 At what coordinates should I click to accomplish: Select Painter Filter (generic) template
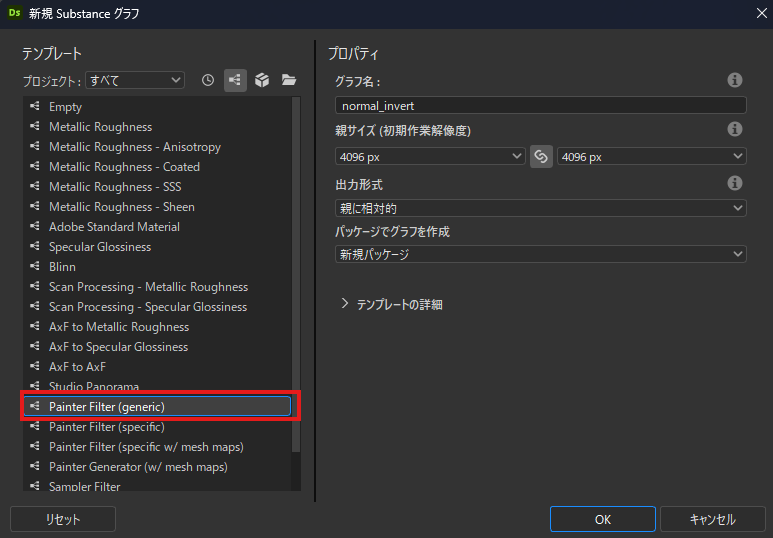pyautogui.click(x=157, y=406)
